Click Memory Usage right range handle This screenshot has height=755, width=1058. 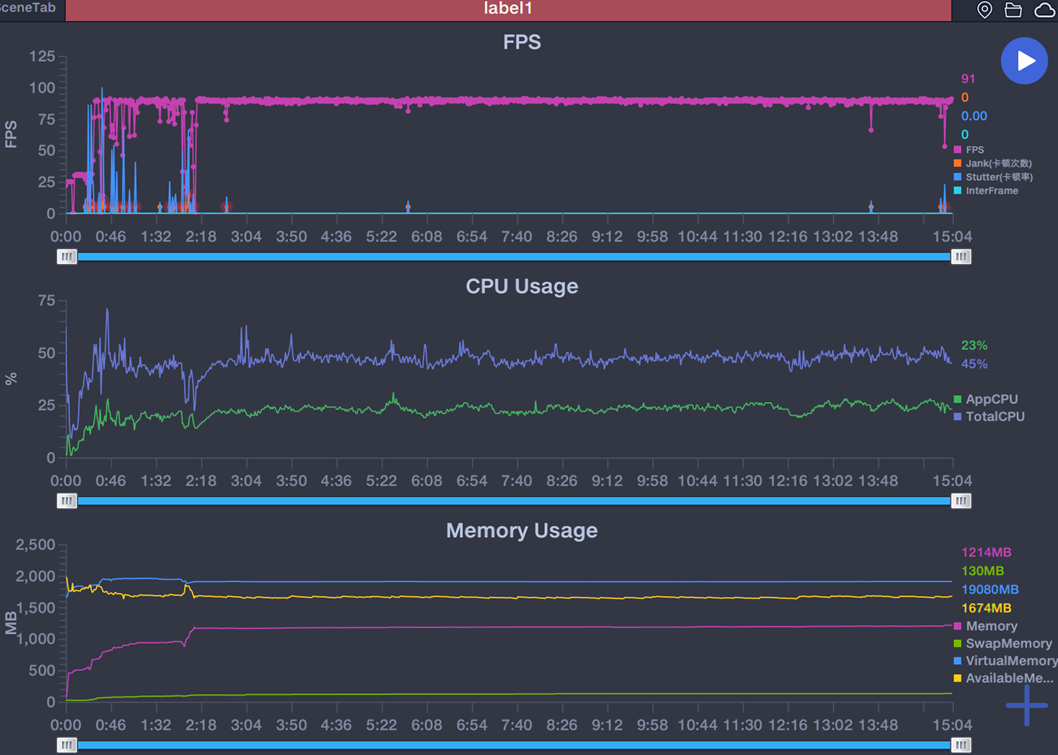(961, 745)
